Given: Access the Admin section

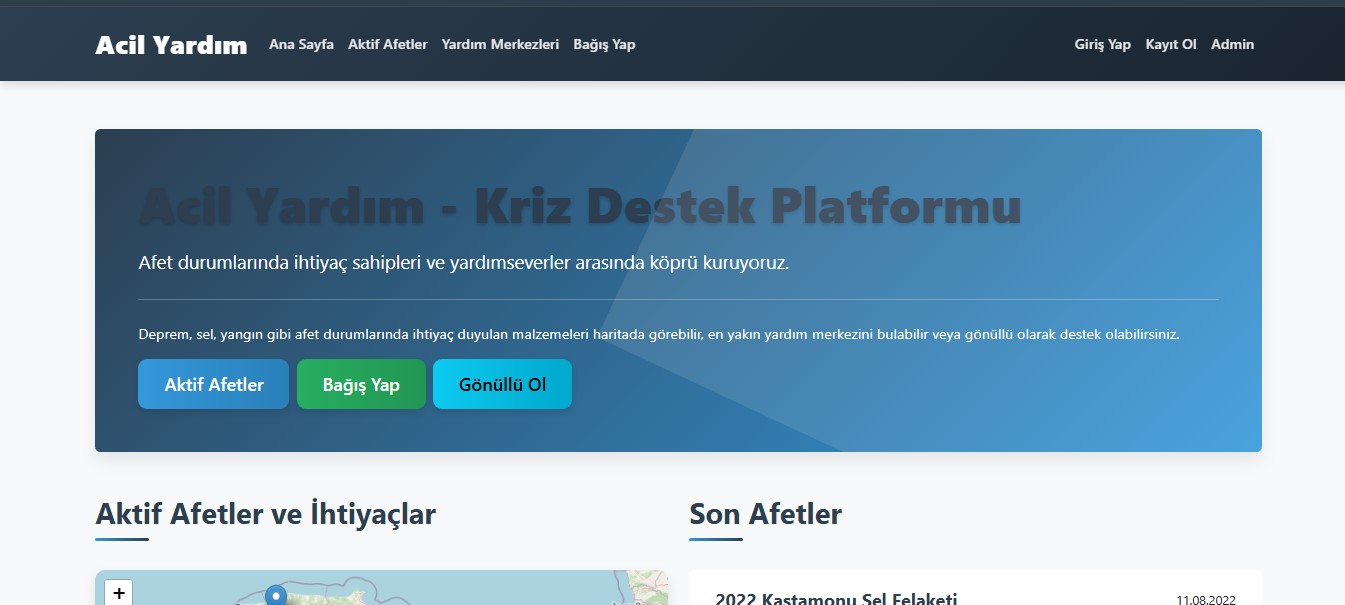Looking at the screenshot, I should (x=1233, y=44).
